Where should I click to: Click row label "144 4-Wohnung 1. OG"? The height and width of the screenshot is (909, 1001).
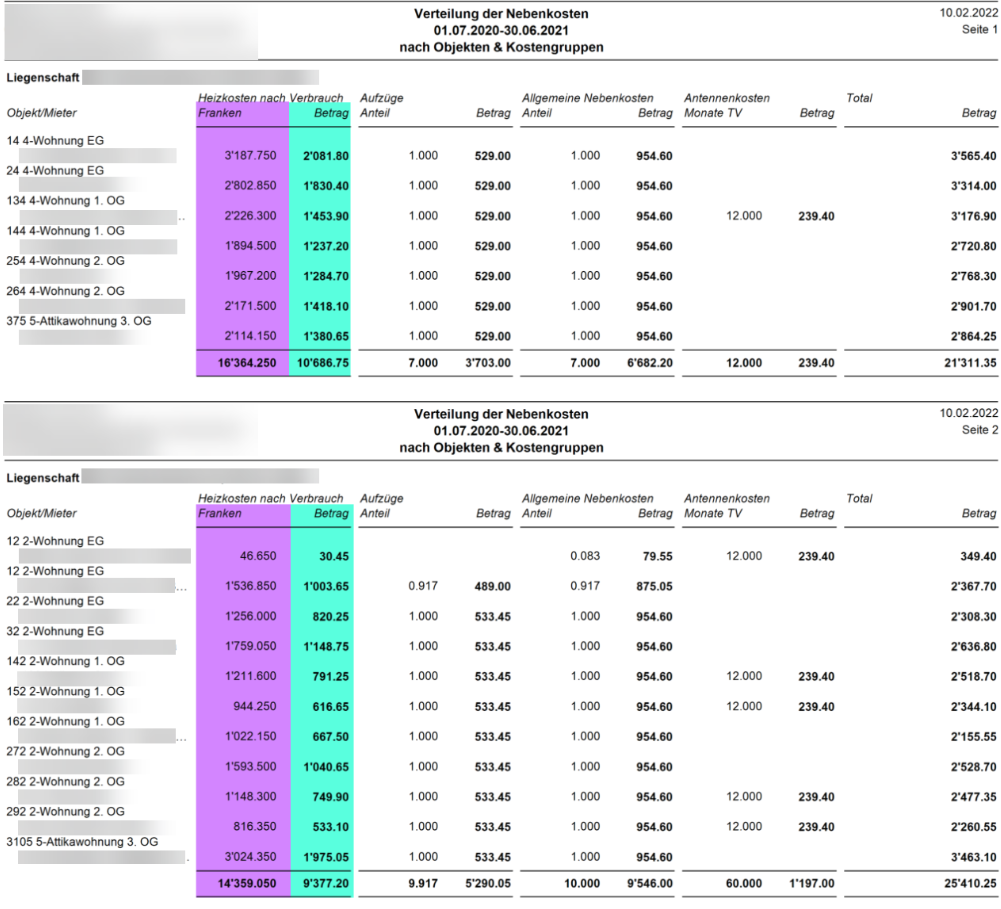[x=66, y=230]
